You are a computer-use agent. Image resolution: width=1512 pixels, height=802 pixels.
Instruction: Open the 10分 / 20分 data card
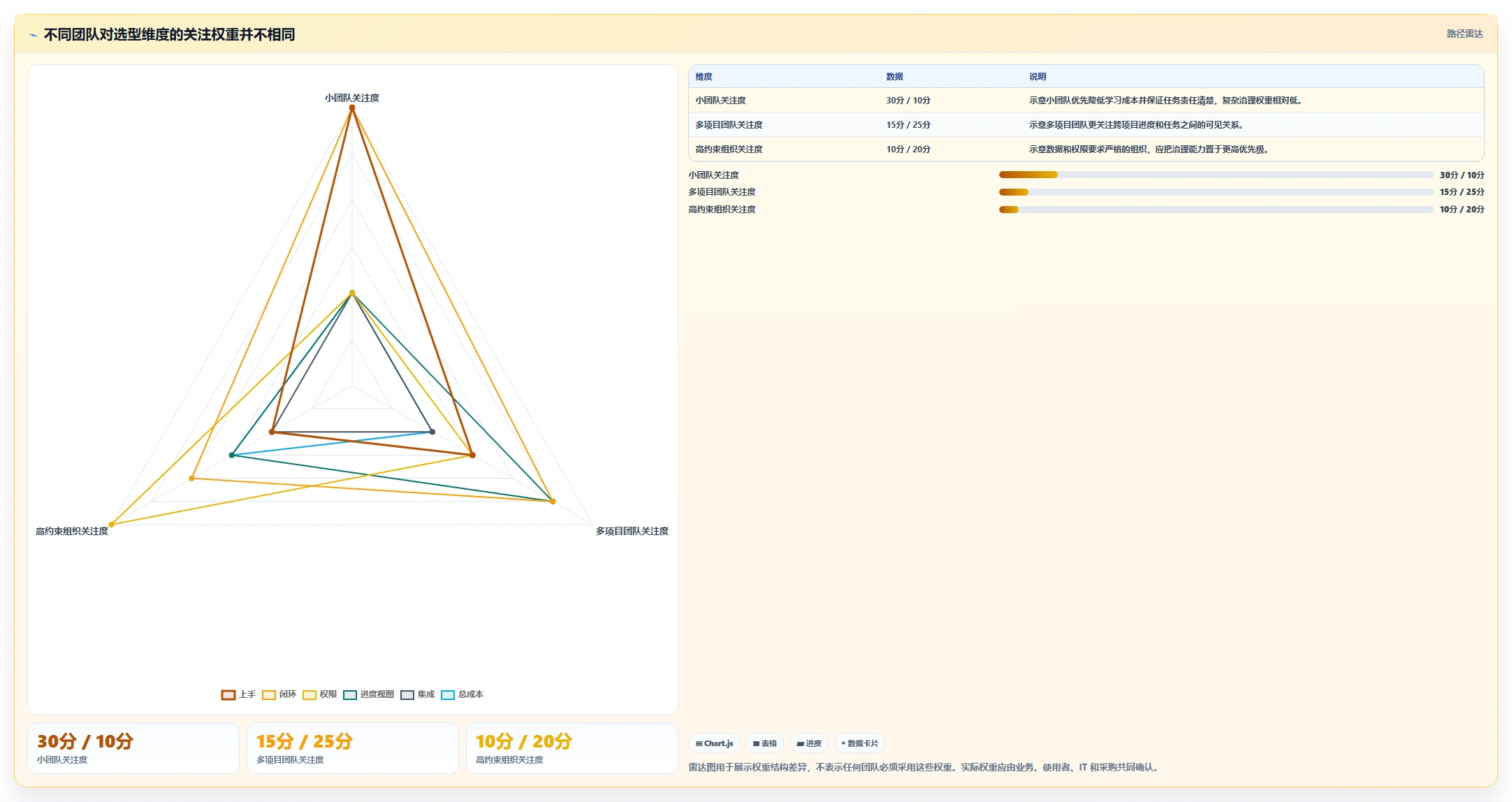tap(572, 748)
